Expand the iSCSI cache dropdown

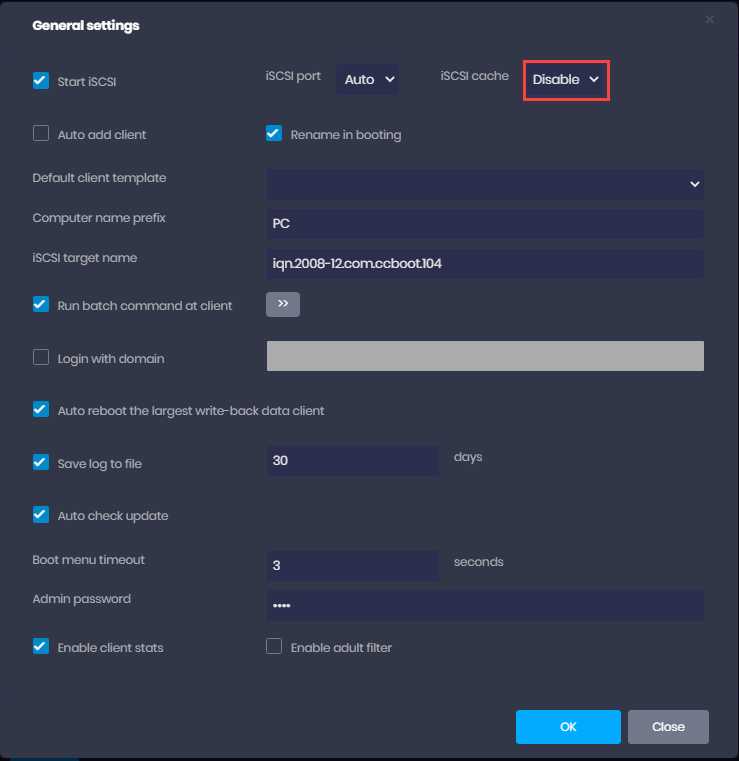[x=566, y=79]
